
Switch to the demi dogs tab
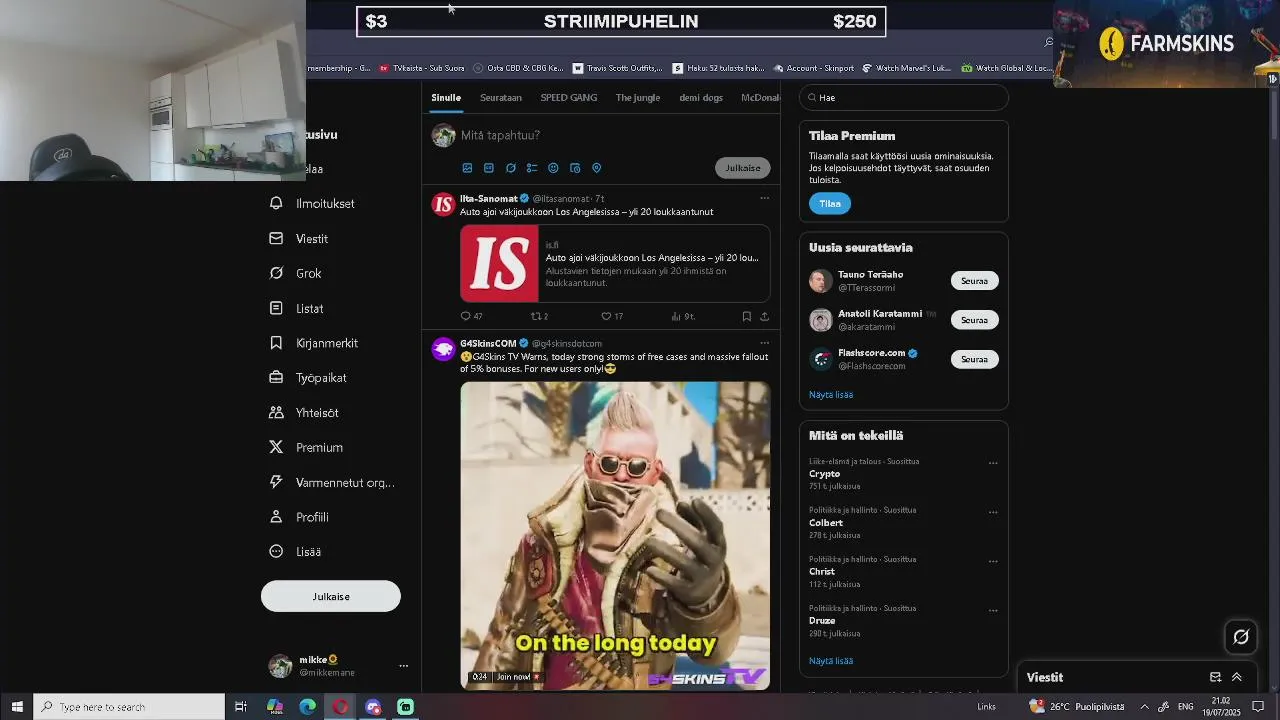click(x=701, y=98)
